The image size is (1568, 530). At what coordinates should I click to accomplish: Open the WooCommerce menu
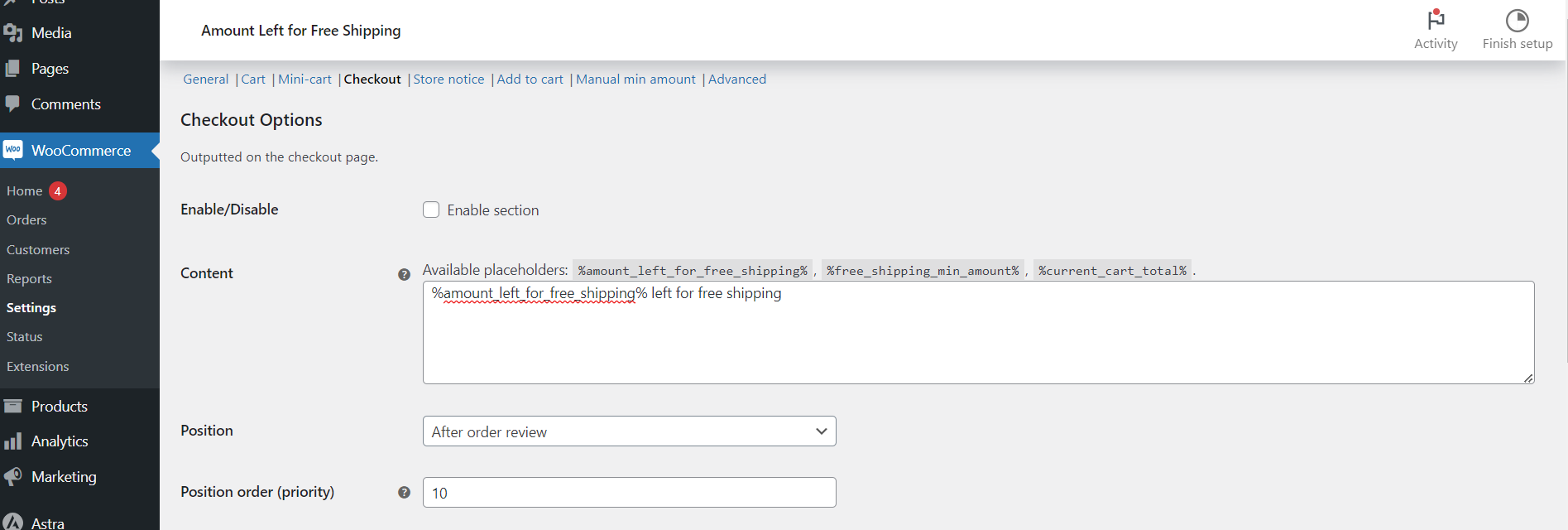click(x=79, y=151)
